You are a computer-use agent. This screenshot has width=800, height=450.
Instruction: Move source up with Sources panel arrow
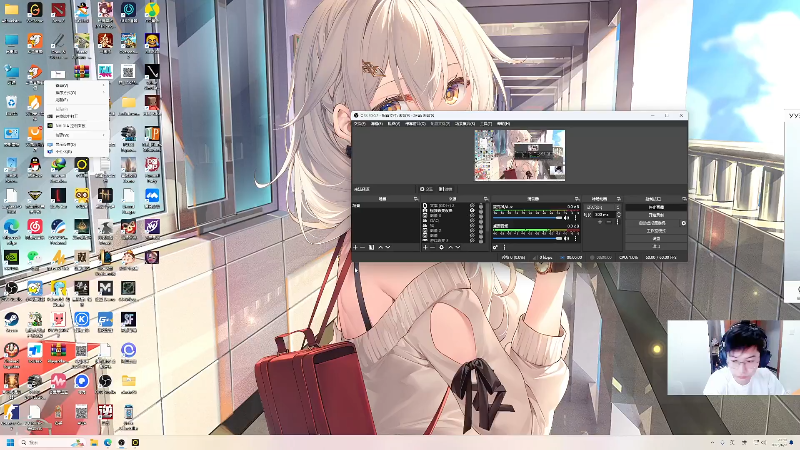click(451, 247)
